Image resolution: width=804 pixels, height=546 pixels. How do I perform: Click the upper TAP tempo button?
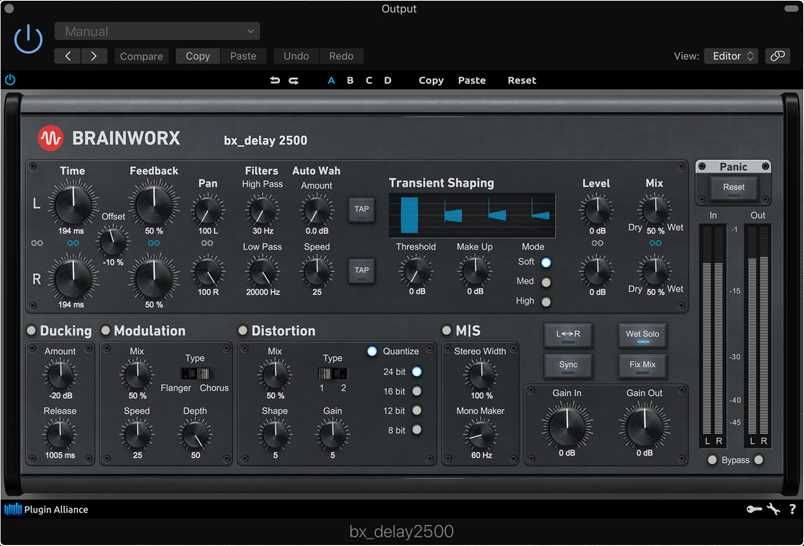(x=361, y=210)
